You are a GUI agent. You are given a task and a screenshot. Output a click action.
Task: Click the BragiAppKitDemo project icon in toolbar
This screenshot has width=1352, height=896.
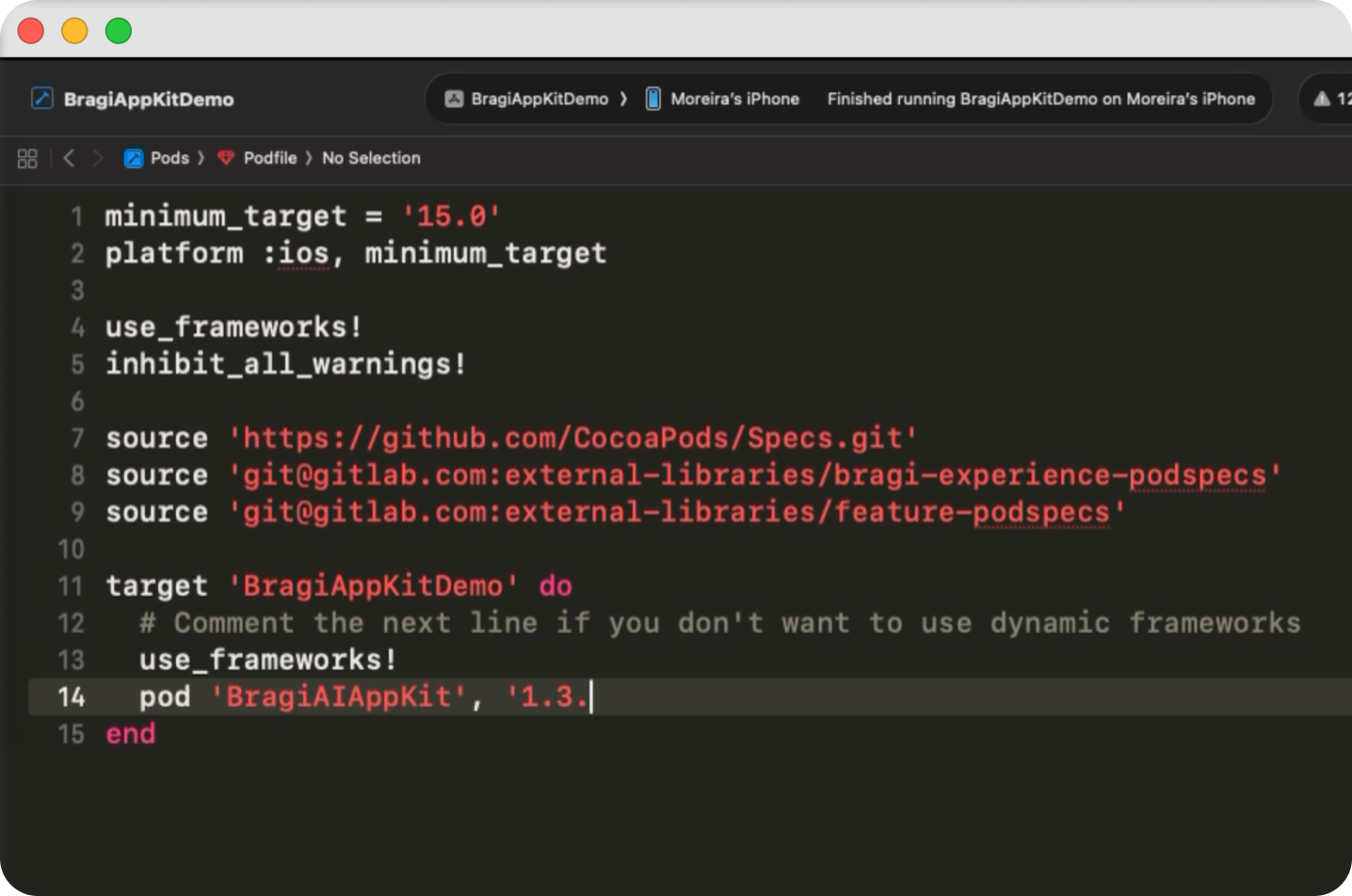click(x=42, y=99)
